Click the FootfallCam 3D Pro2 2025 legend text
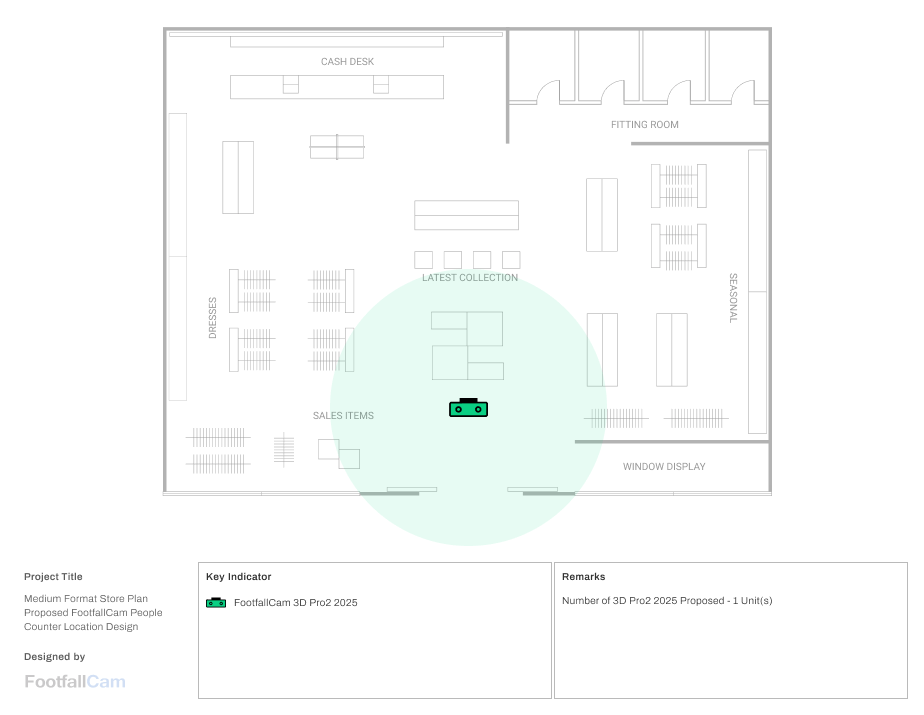The width and height of the screenshot is (924, 715). (295, 603)
